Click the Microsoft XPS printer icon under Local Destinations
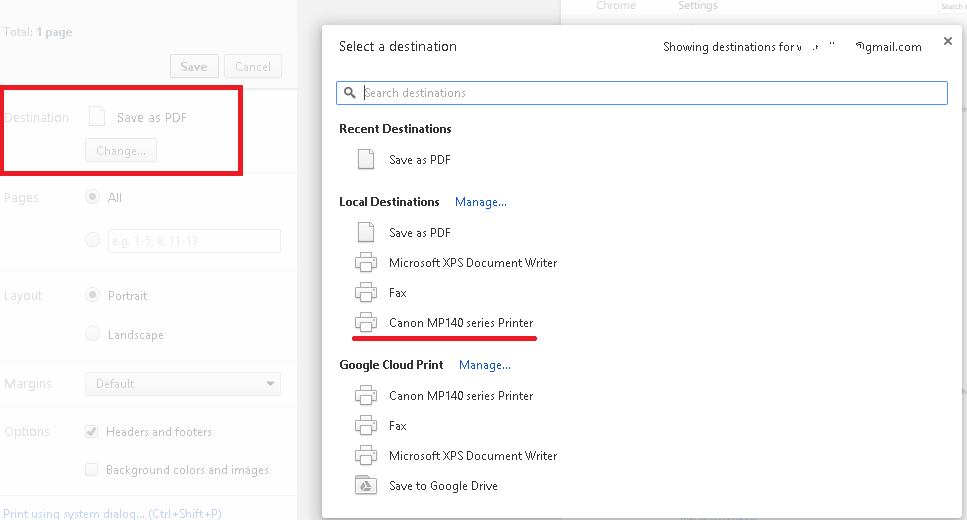The width and height of the screenshot is (967, 520). (366, 263)
